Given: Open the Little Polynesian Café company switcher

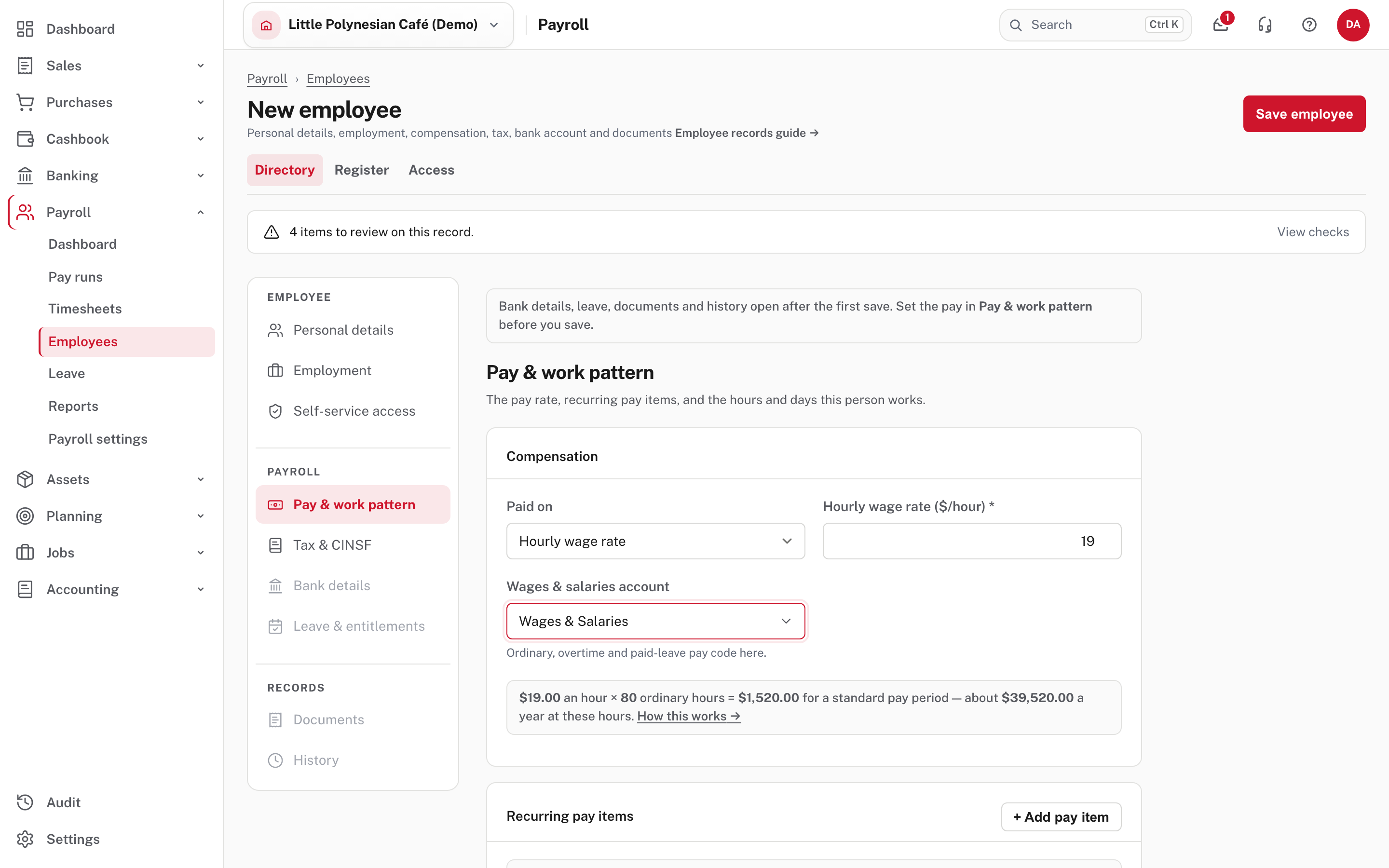Looking at the screenshot, I should 378,25.
